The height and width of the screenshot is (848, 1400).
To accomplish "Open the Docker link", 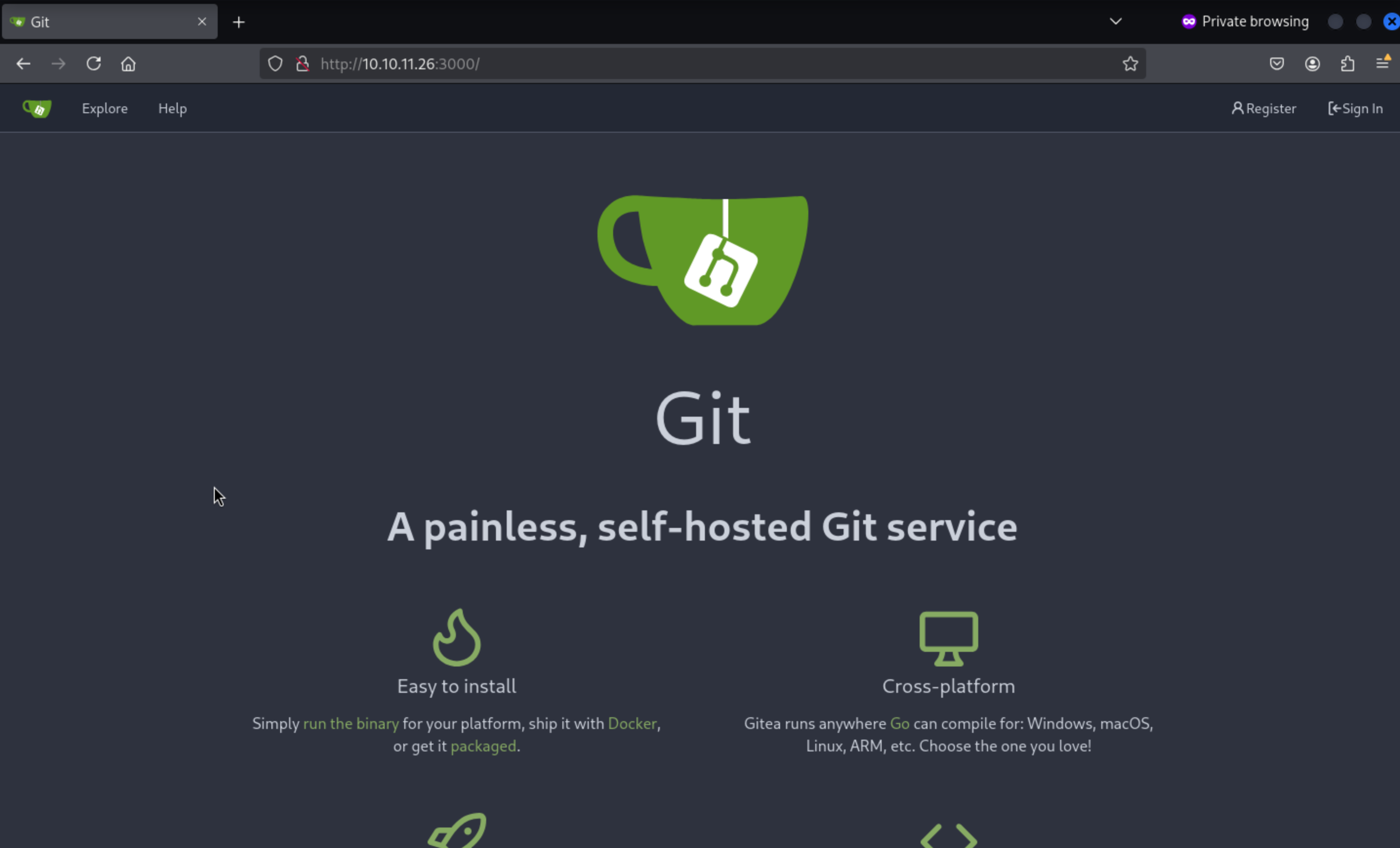I will 632,724.
